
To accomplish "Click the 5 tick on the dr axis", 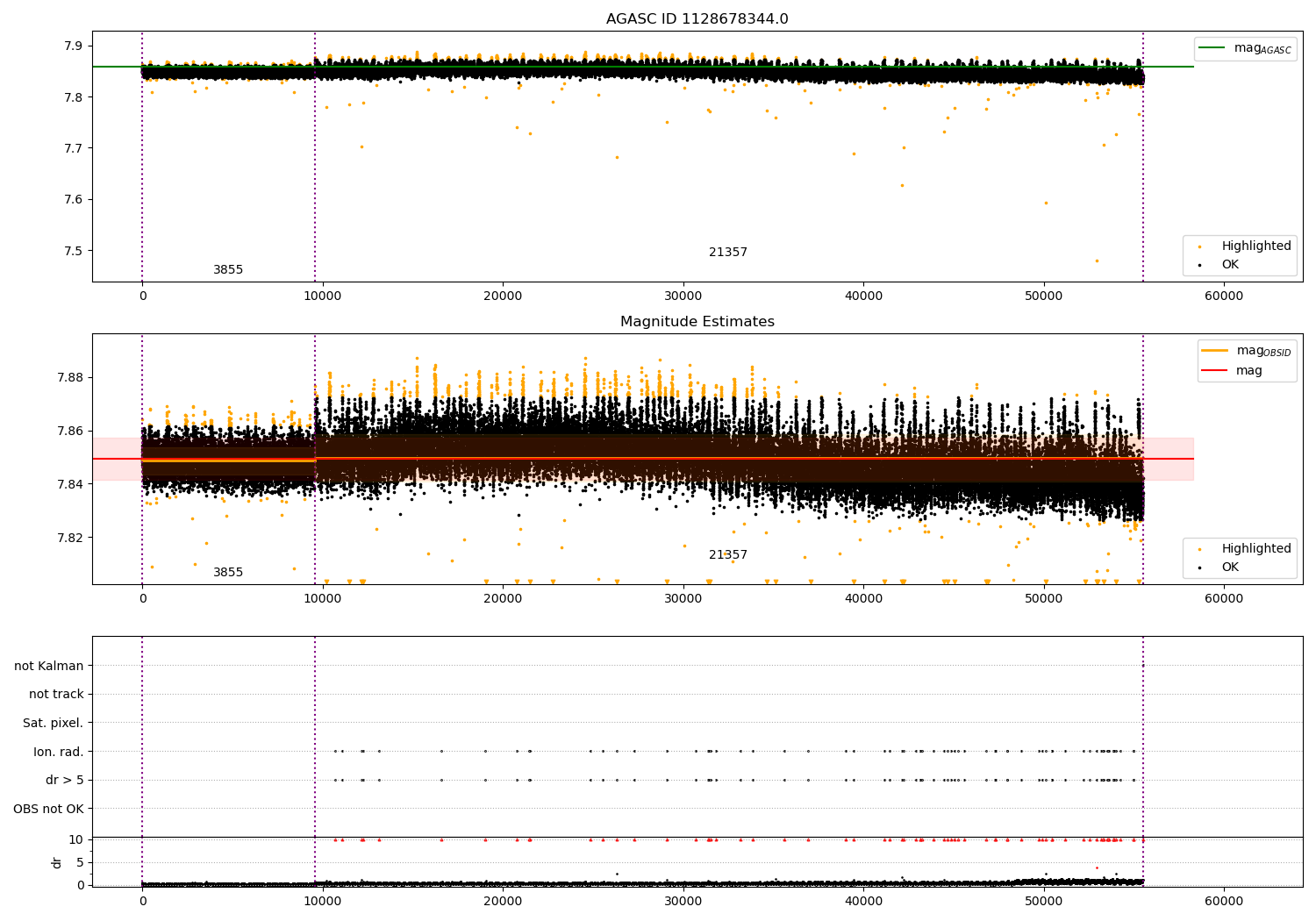I will 80,862.
